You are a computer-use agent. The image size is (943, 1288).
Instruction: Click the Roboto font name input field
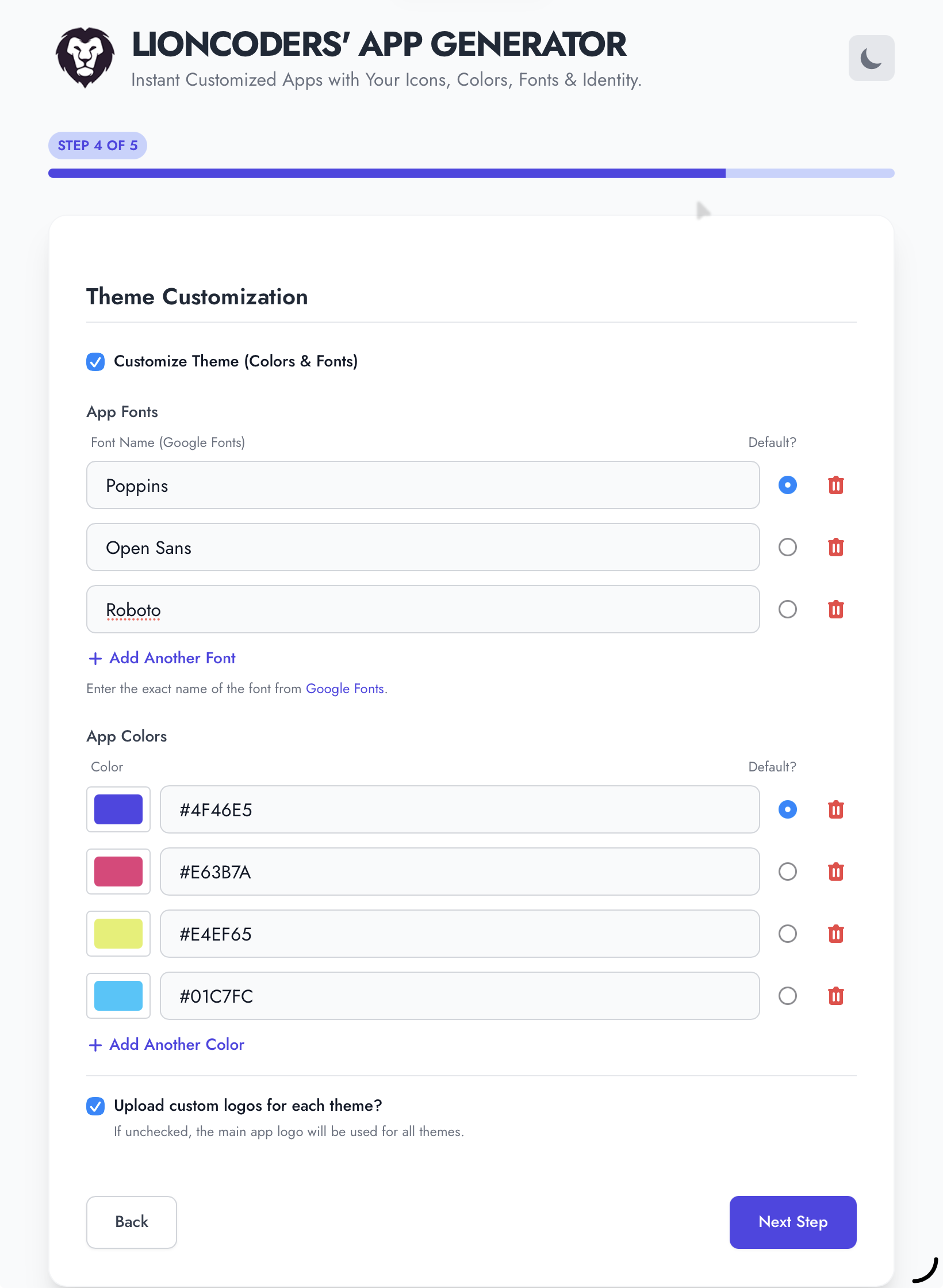click(x=423, y=609)
